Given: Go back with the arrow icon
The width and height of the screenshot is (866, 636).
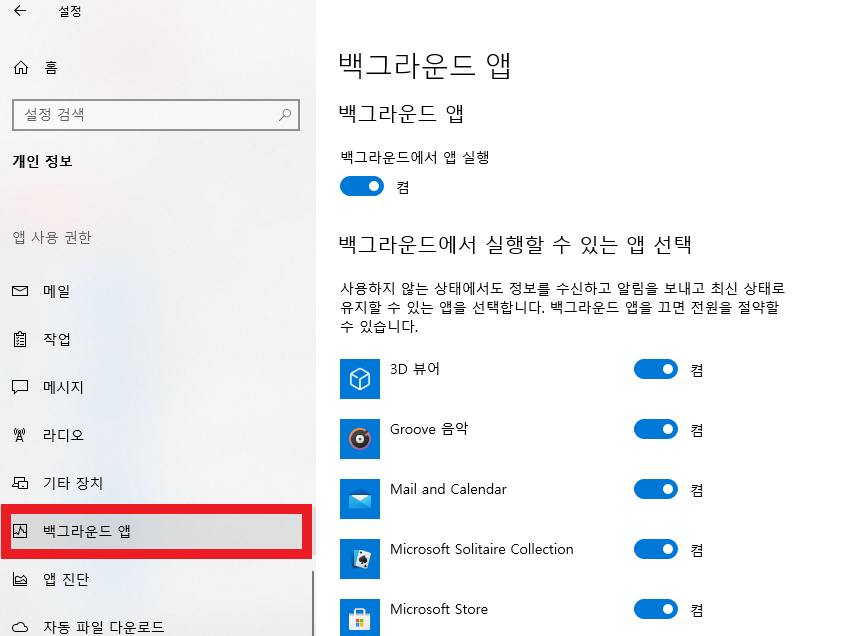Looking at the screenshot, I should 20,10.
